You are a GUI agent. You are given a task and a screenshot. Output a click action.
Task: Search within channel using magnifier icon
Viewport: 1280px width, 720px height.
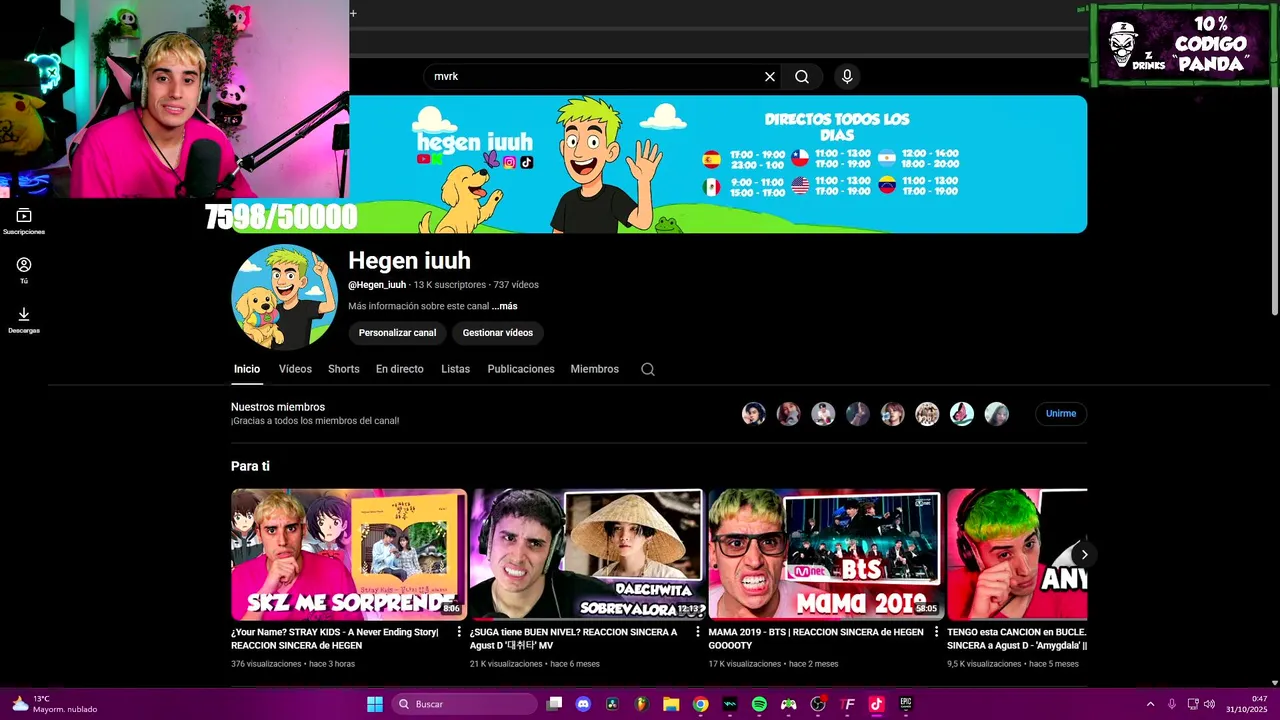pyautogui.click(x=648, y=369)
